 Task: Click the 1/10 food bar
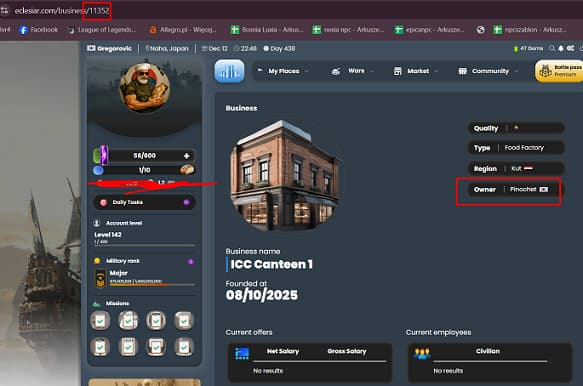tap(144, 170)
